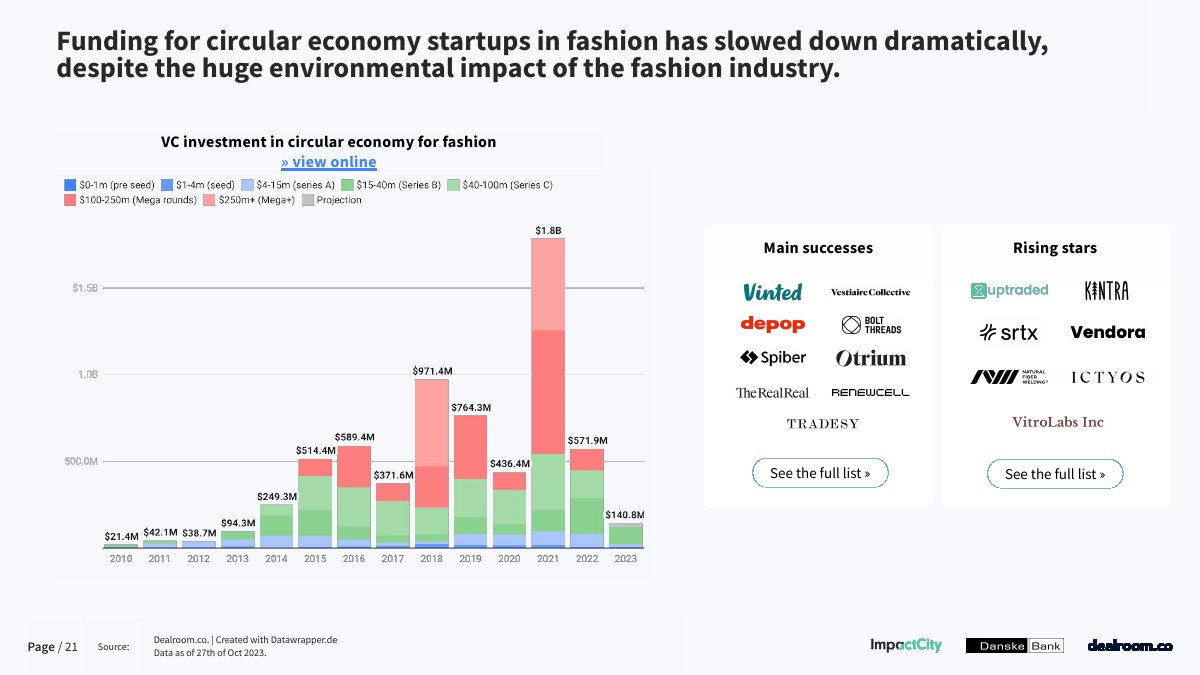Click the Natural Fiber Welding logo

[1008, 377]
